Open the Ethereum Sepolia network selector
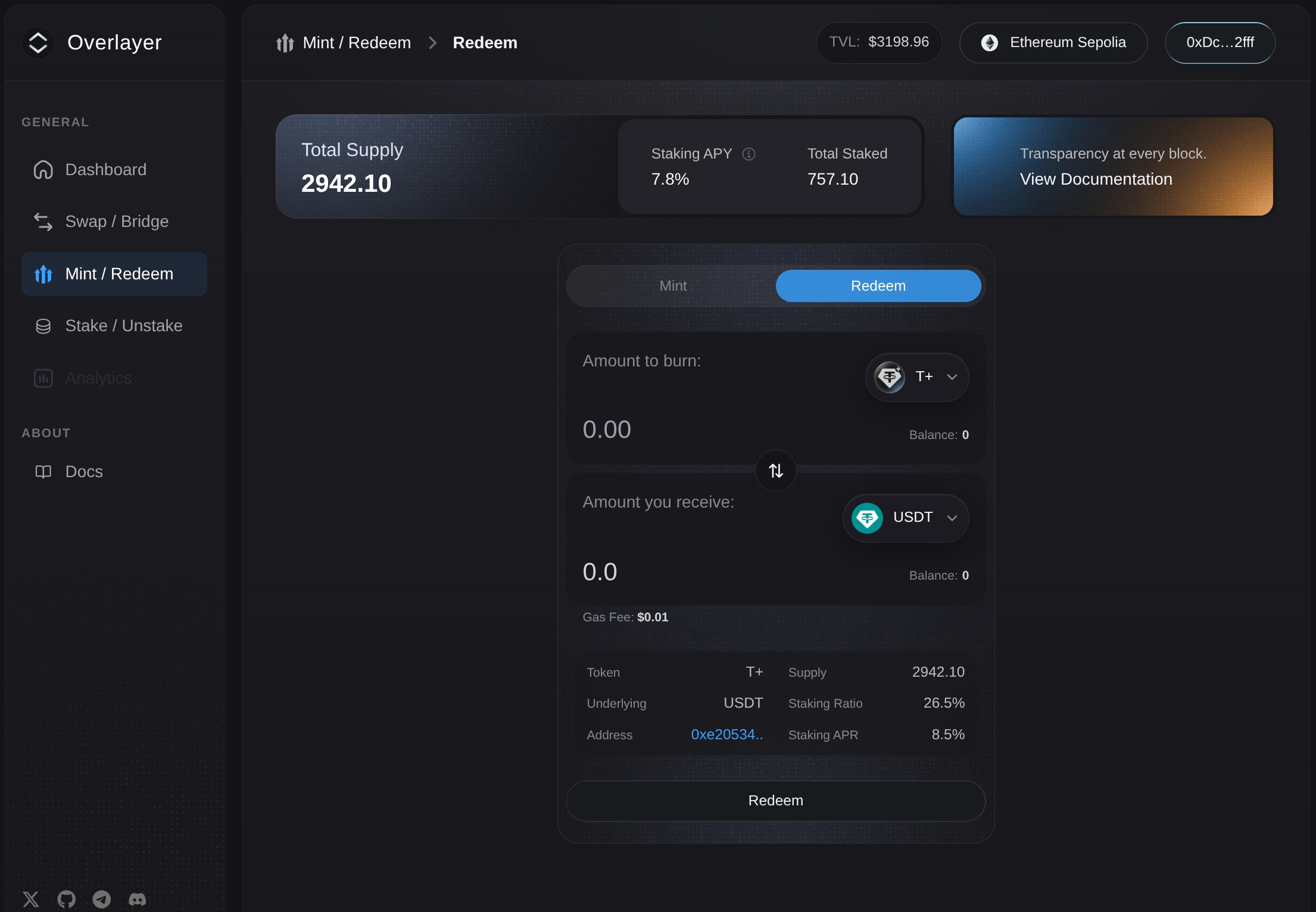Screen dimensions: 1316x912 click(1053, 43)
